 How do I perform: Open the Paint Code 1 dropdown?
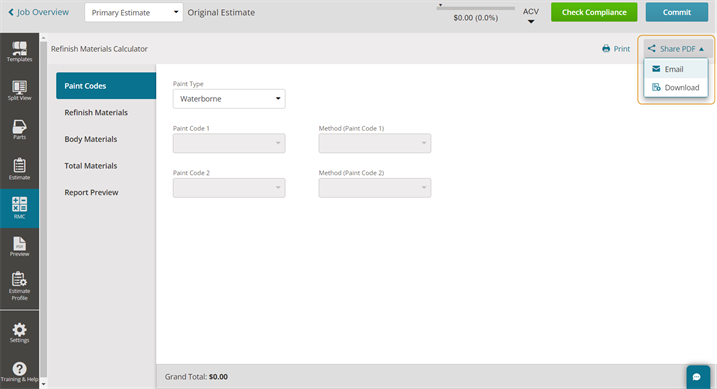click(229, 143)
